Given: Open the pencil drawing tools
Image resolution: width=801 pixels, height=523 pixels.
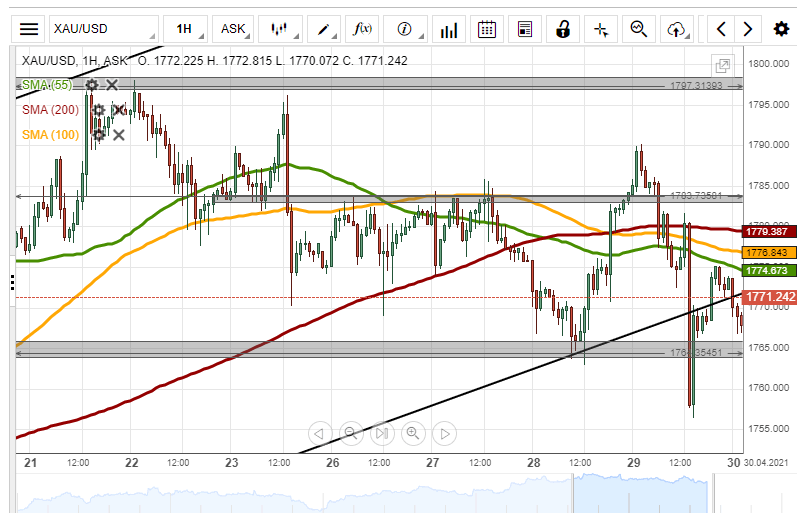Looking at the screenshot, I should click(x=325, y=29).
